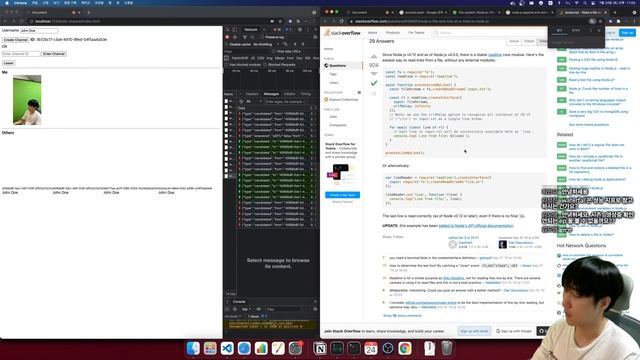This screenshot has height=360, width=640.
Task: Open Users in Stack Overflow sidebar
Action: pyautogui.click(x=334, y=83)
